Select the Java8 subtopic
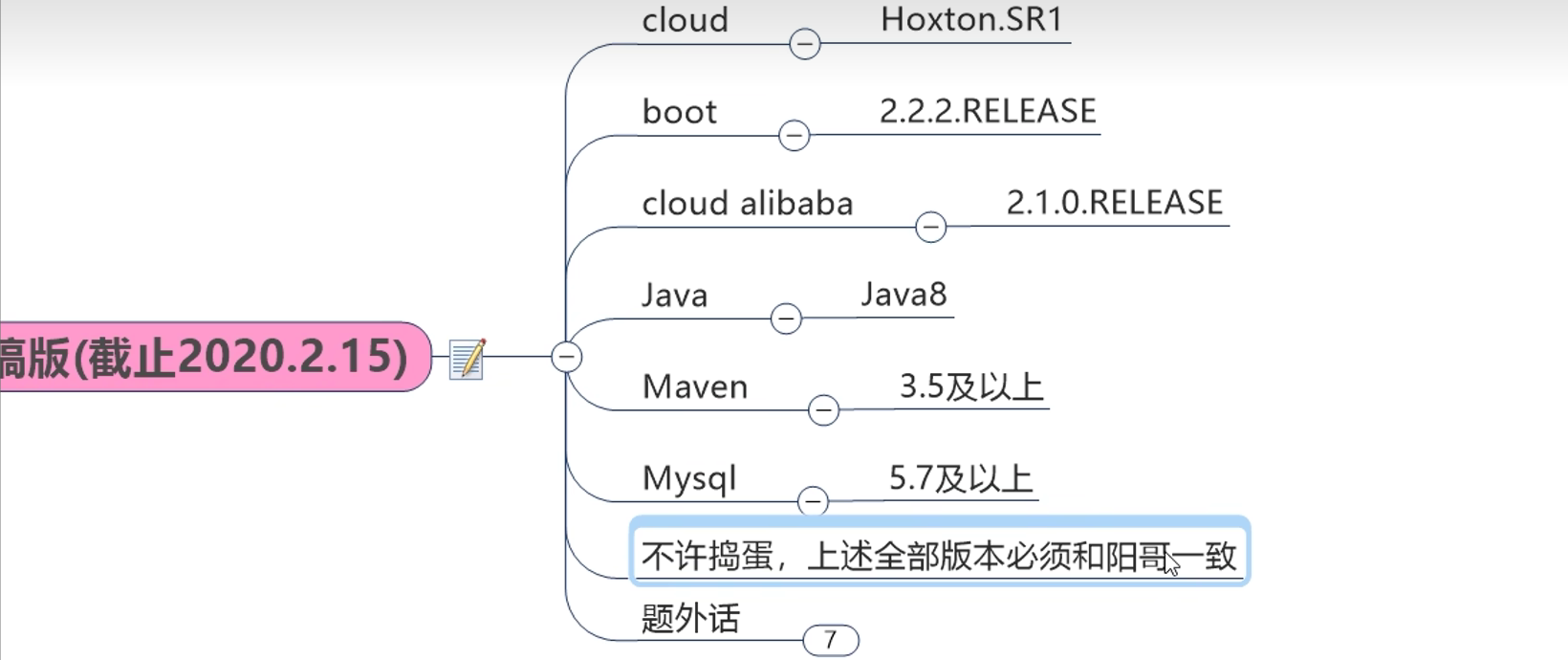 (904, 295)
